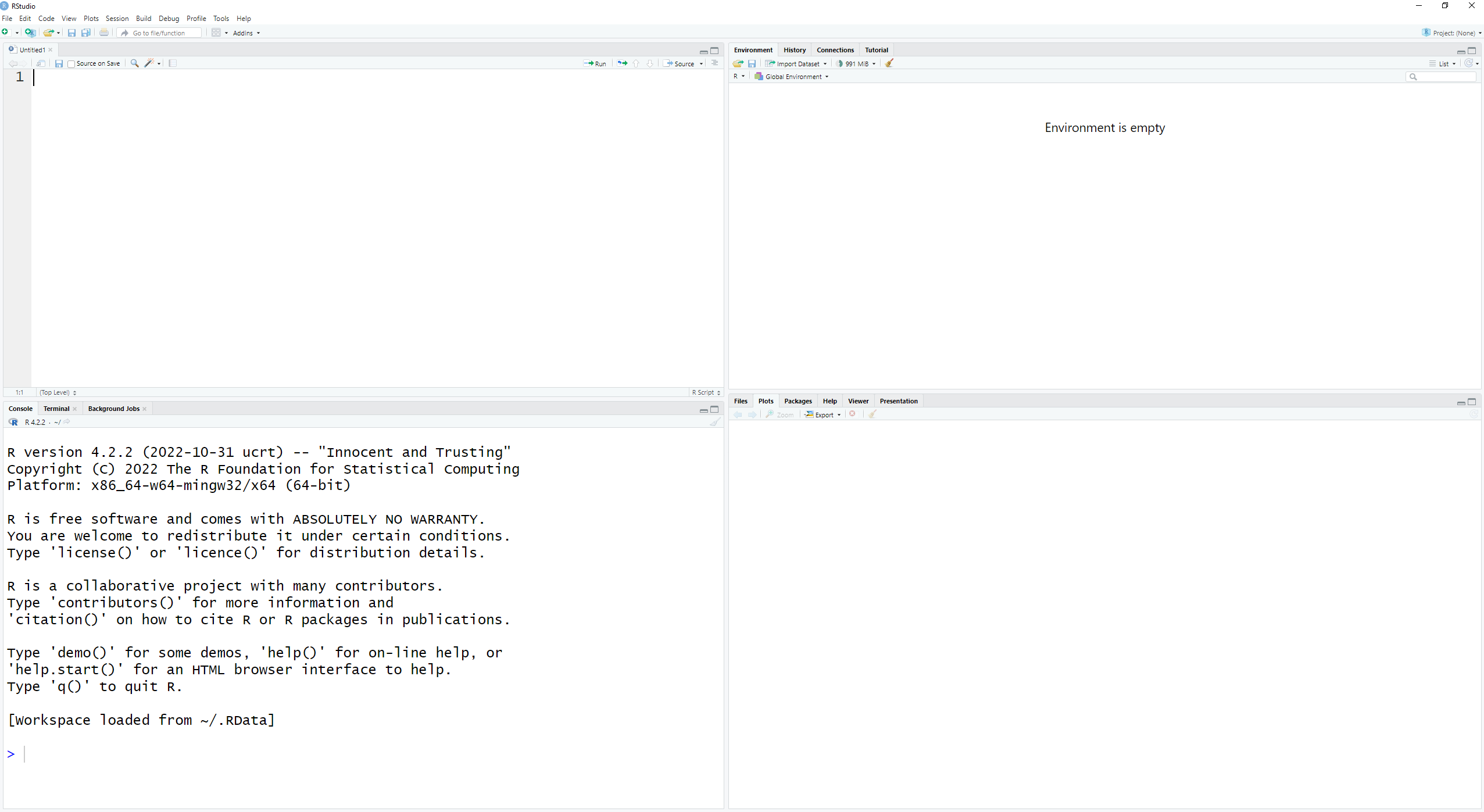Switch to the History tab
Image resolution: width=1484 pixels, height=812 pixels.
coord(794,50)
